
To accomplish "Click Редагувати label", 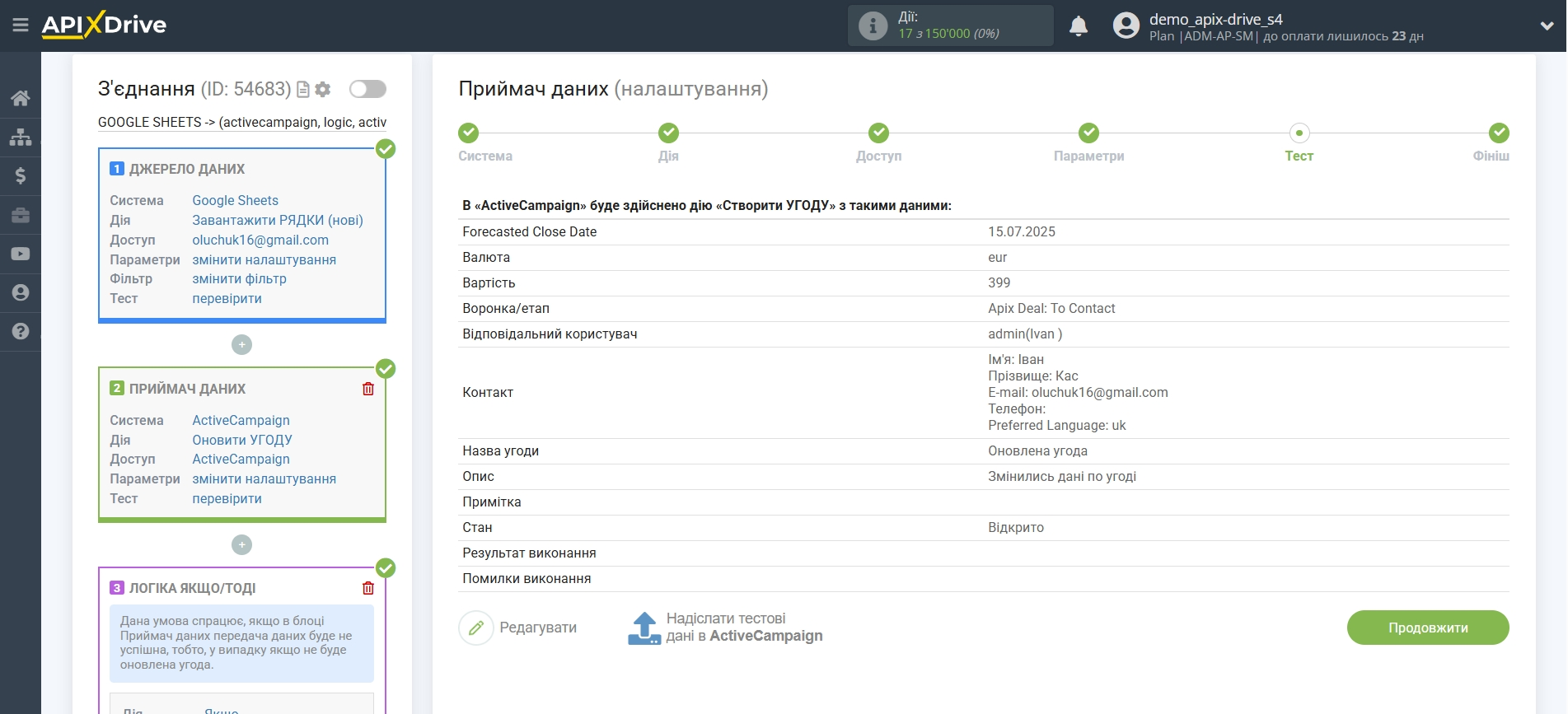I will tap(538, 628).
